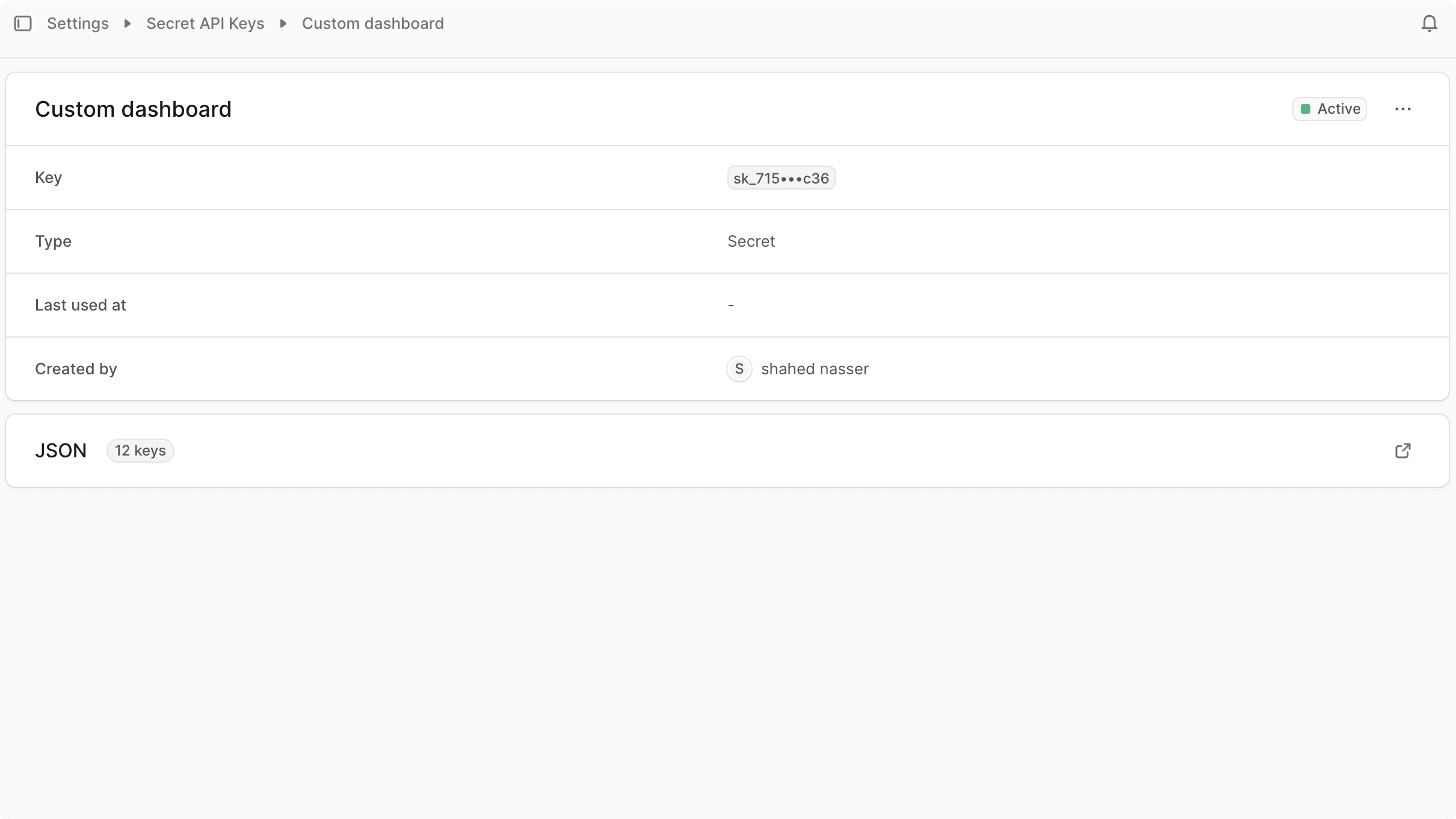Open the JSON viewer via external link icon

point(1404,450)
